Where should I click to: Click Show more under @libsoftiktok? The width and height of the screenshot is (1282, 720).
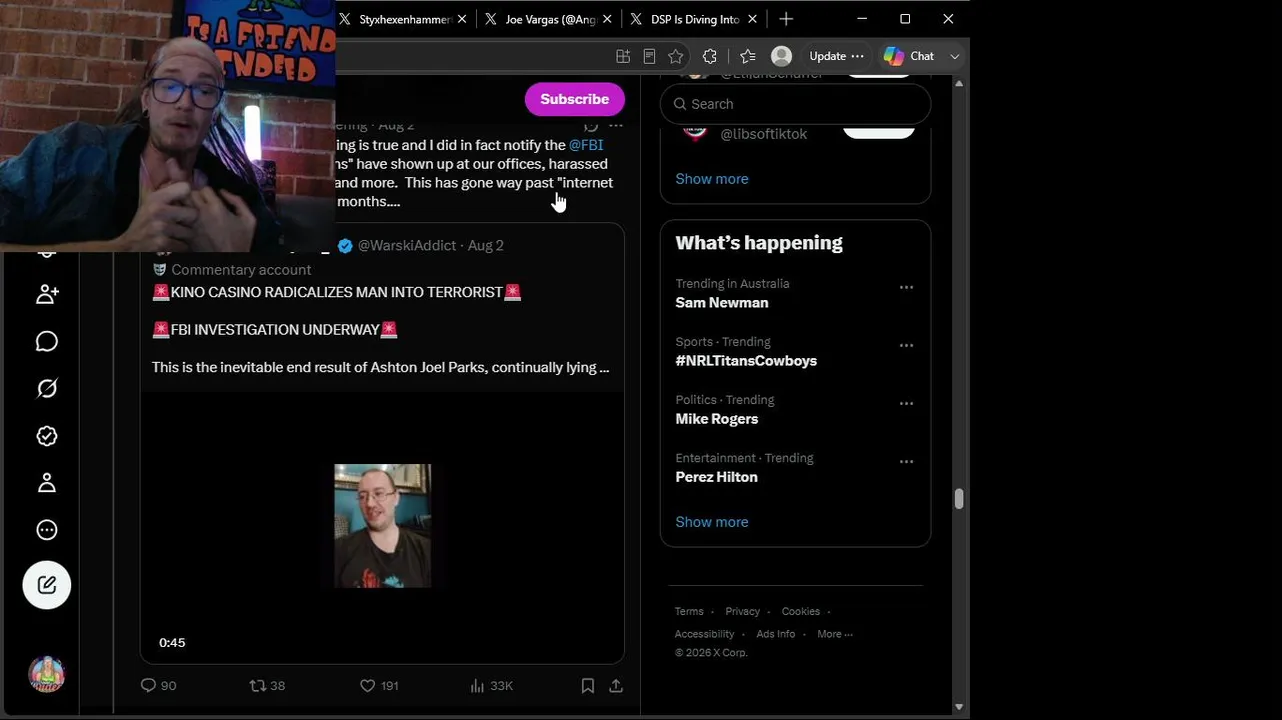[x=712, y=179]
